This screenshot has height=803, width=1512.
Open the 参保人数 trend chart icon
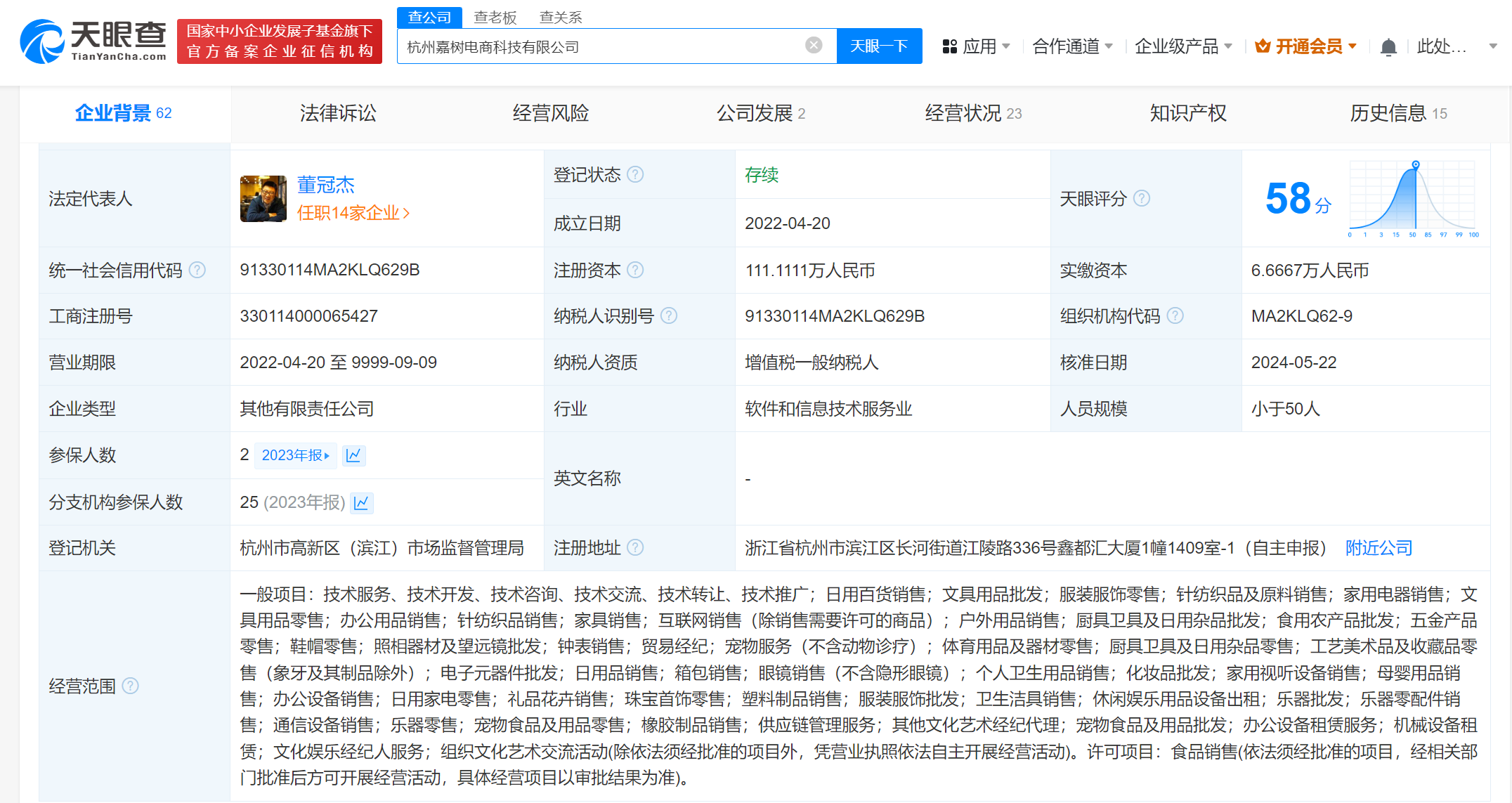point(354,455)
